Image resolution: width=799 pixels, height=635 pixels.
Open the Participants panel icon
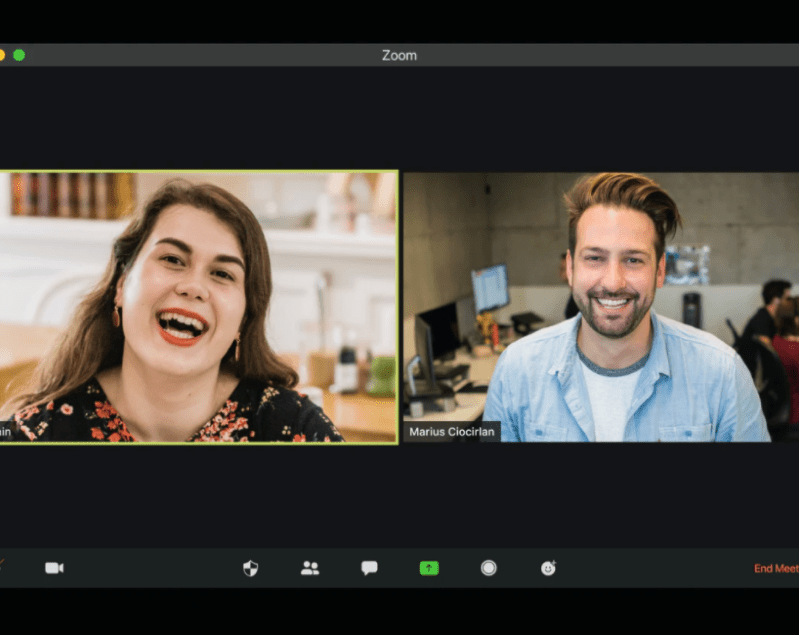310,568
